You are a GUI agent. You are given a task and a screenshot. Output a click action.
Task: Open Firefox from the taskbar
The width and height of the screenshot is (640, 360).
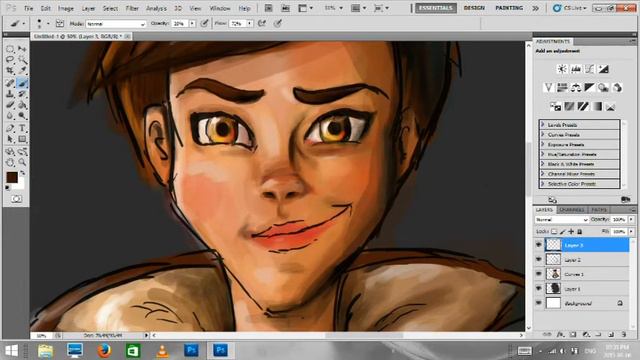tap(104, 350)
